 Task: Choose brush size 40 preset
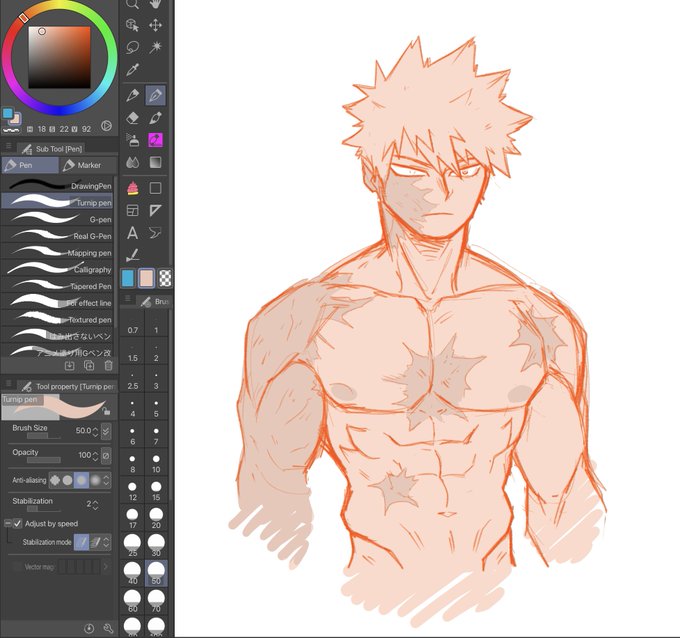[x=132, y=573]
